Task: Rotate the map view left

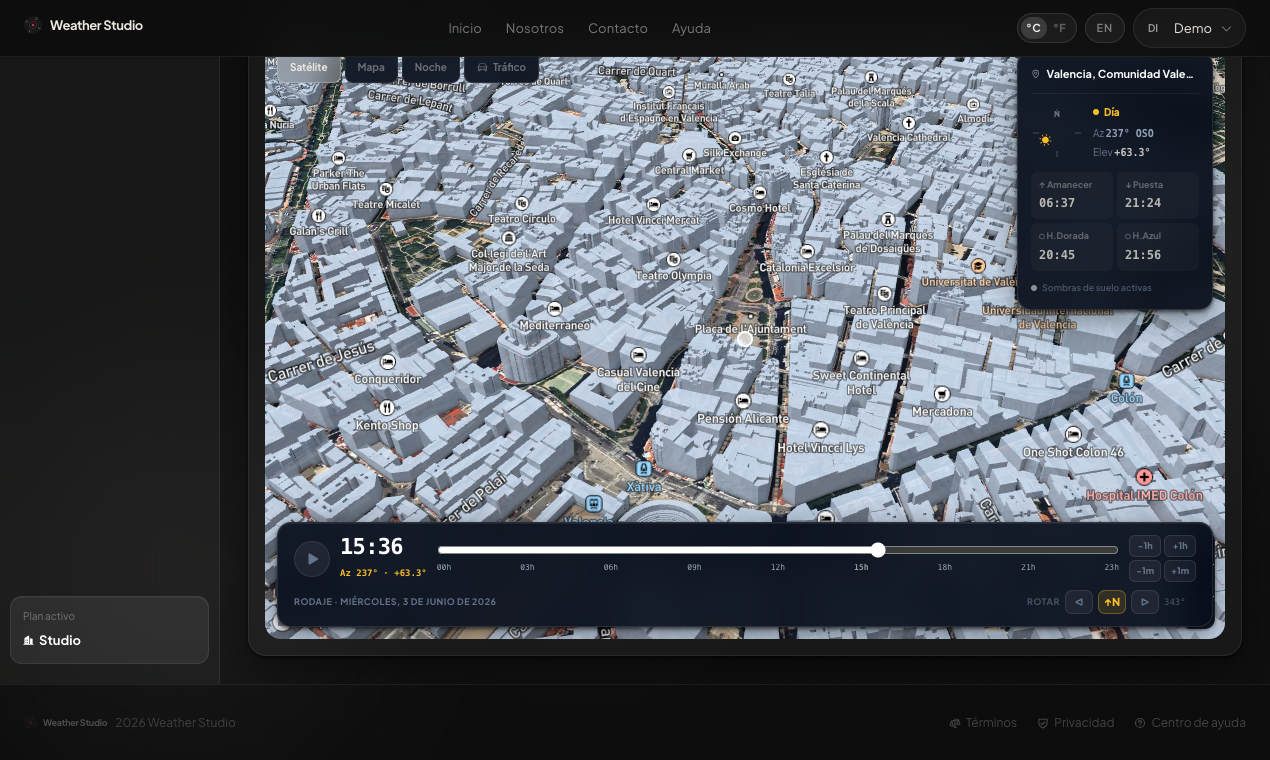Action: point(1078,602)
